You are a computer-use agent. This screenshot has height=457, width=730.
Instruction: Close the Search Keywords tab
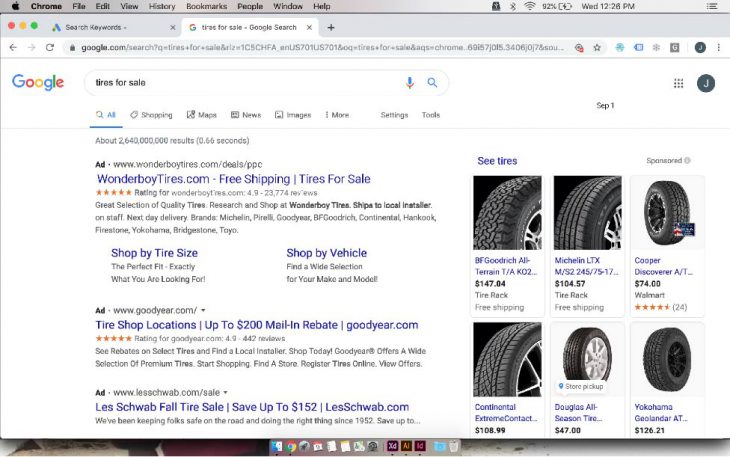tap(173, 27)
